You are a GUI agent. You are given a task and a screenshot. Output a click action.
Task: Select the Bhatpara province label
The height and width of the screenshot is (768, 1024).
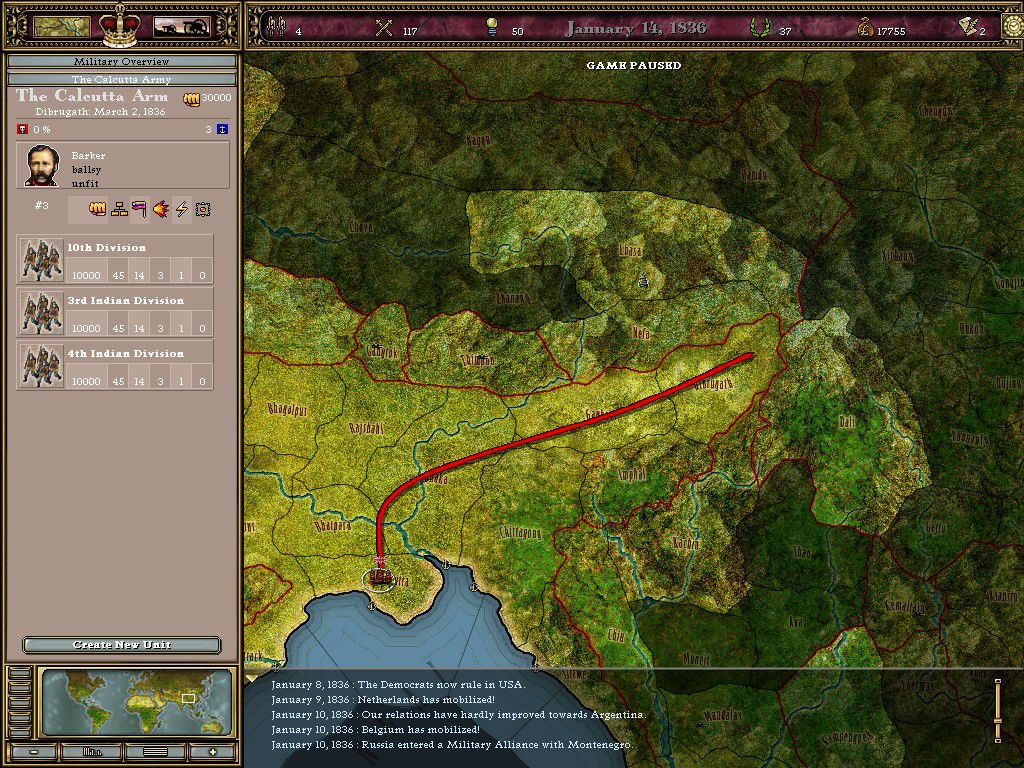point(333,526)
